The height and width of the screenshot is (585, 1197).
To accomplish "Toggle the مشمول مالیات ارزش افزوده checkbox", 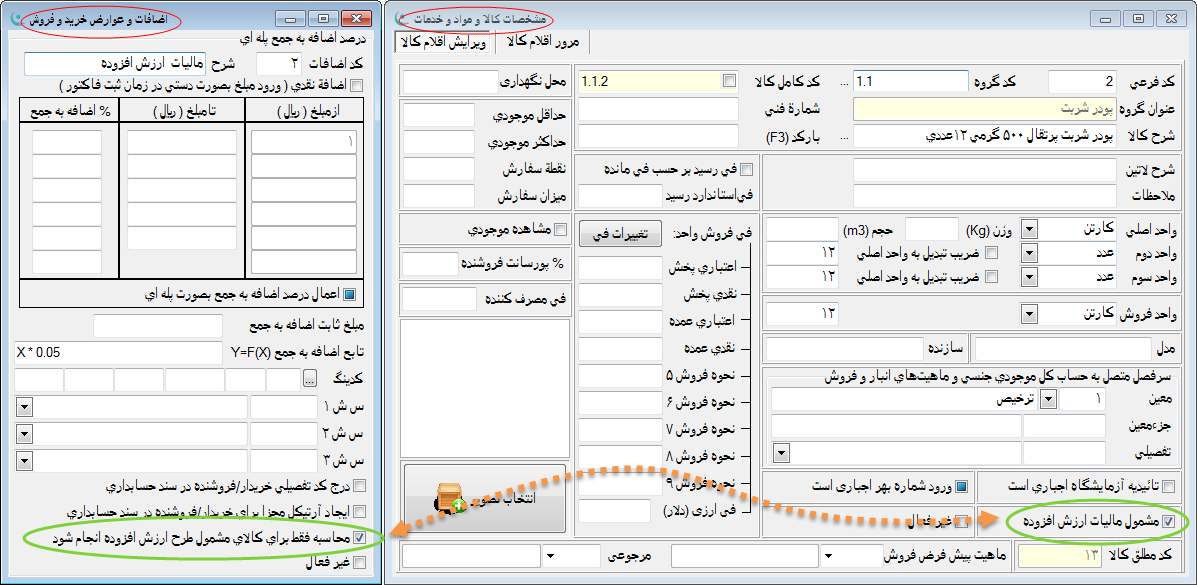I will tap(1168, 522).
